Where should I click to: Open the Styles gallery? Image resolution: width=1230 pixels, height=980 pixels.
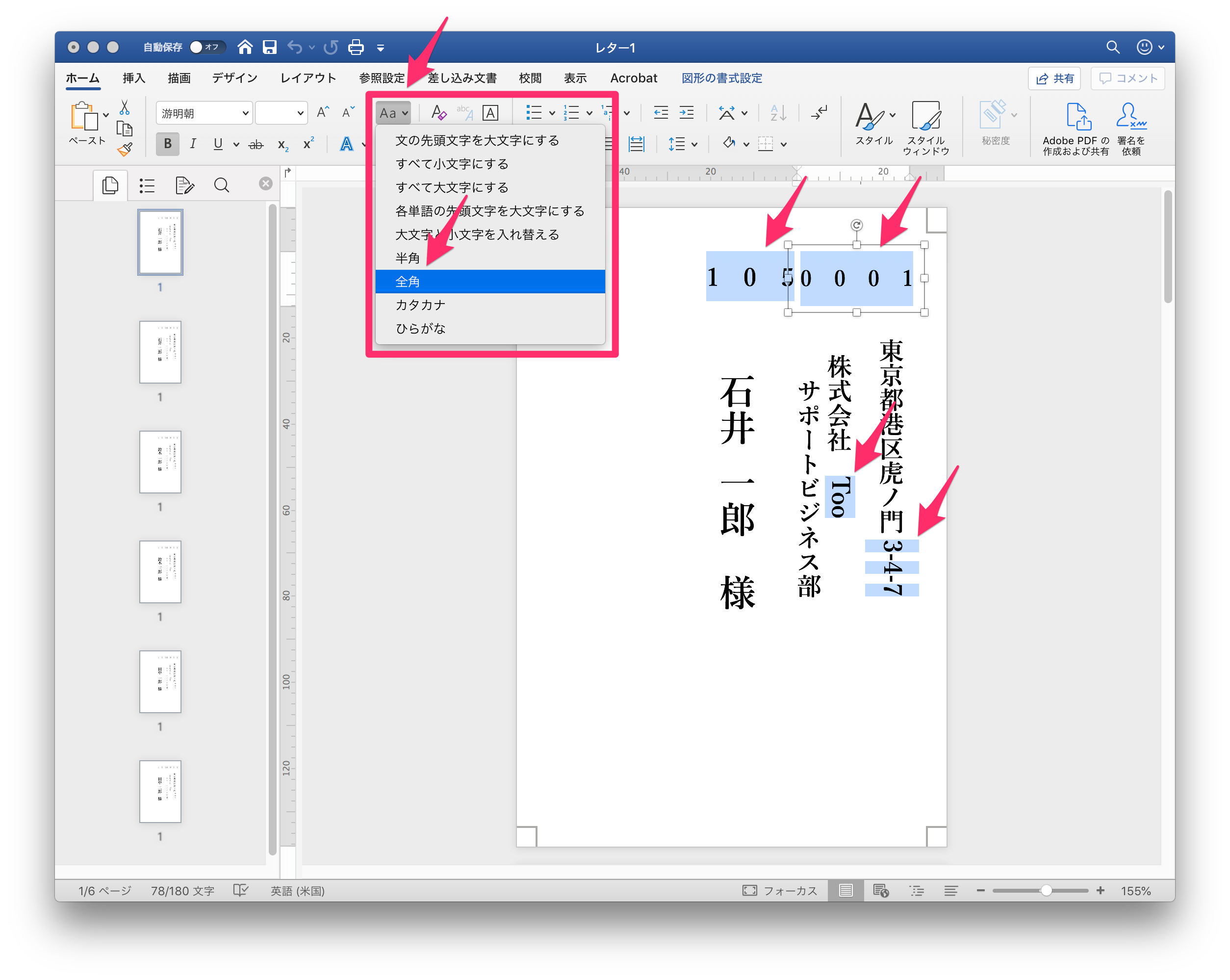(x=874, y=124)
